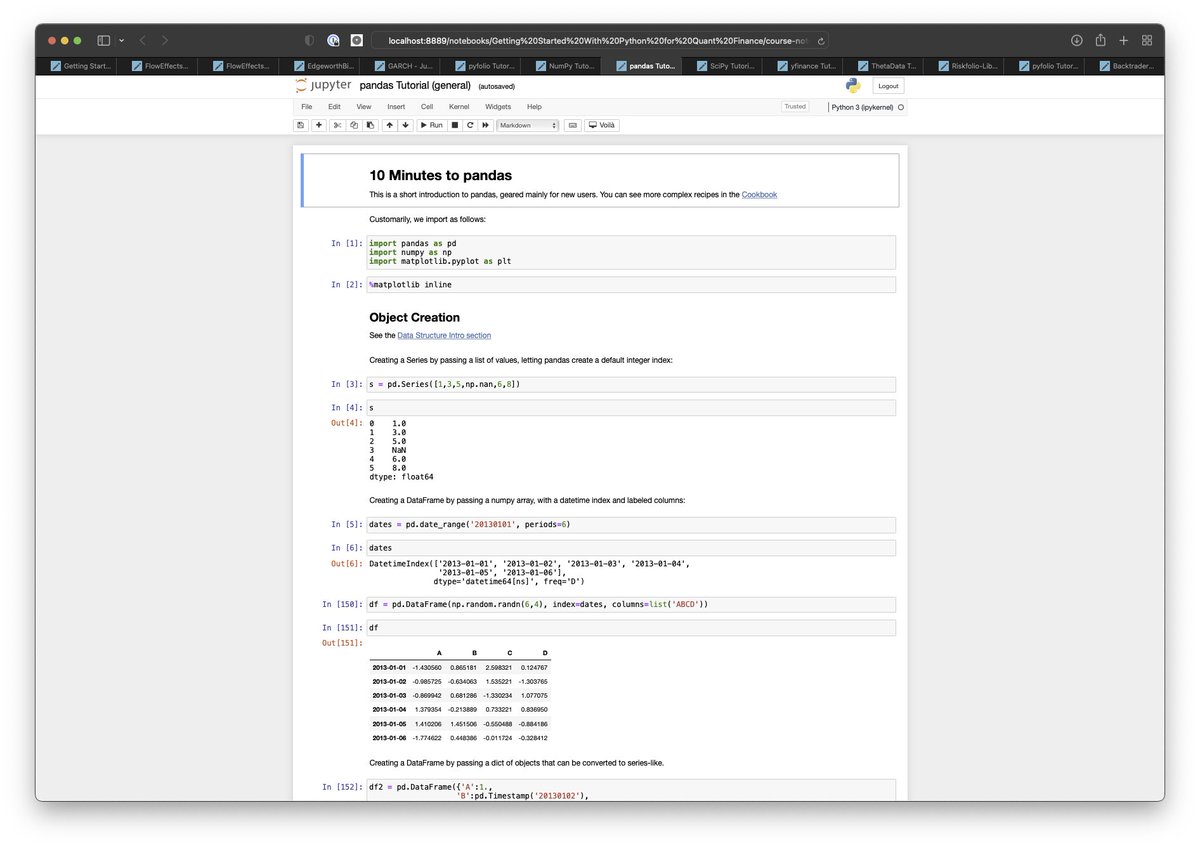Viewport: 1200px width, 848px height.
Task: Show Safari tab overview
Action: [1147, 40]
